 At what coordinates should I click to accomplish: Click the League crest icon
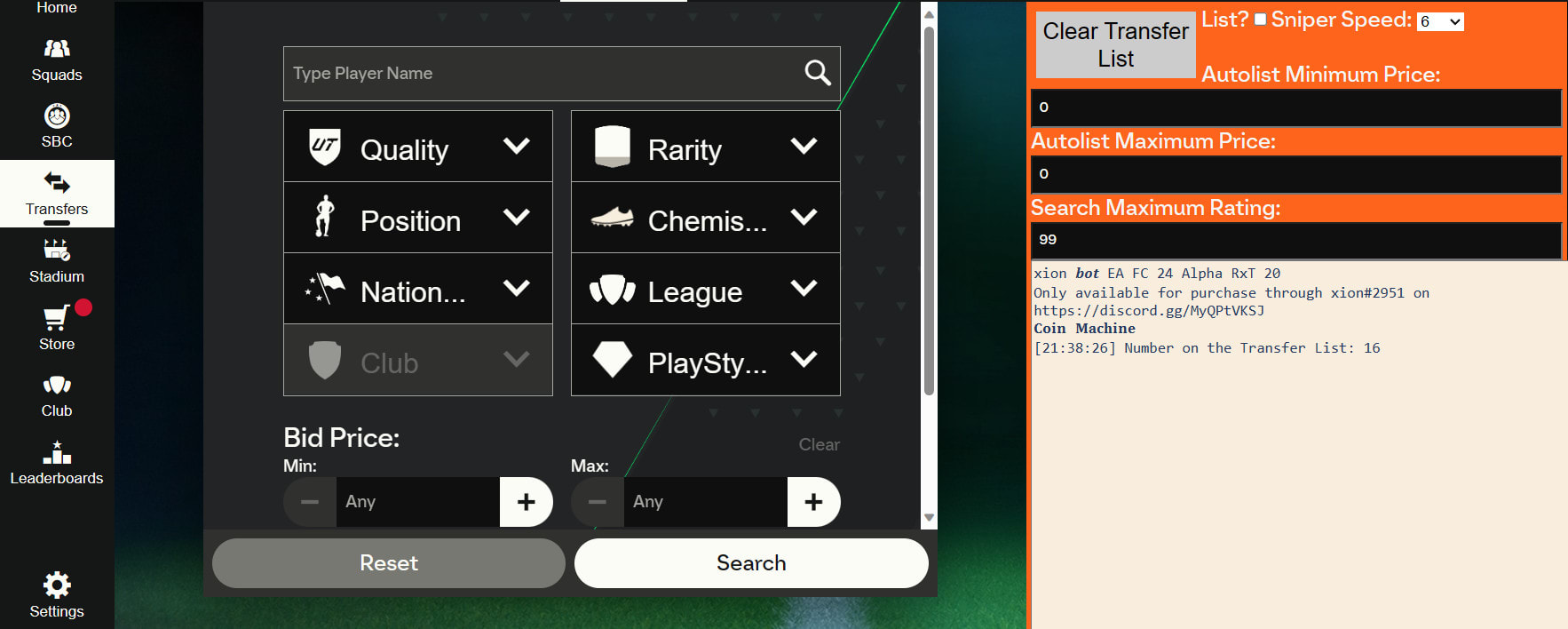click(x=613, y=289)
